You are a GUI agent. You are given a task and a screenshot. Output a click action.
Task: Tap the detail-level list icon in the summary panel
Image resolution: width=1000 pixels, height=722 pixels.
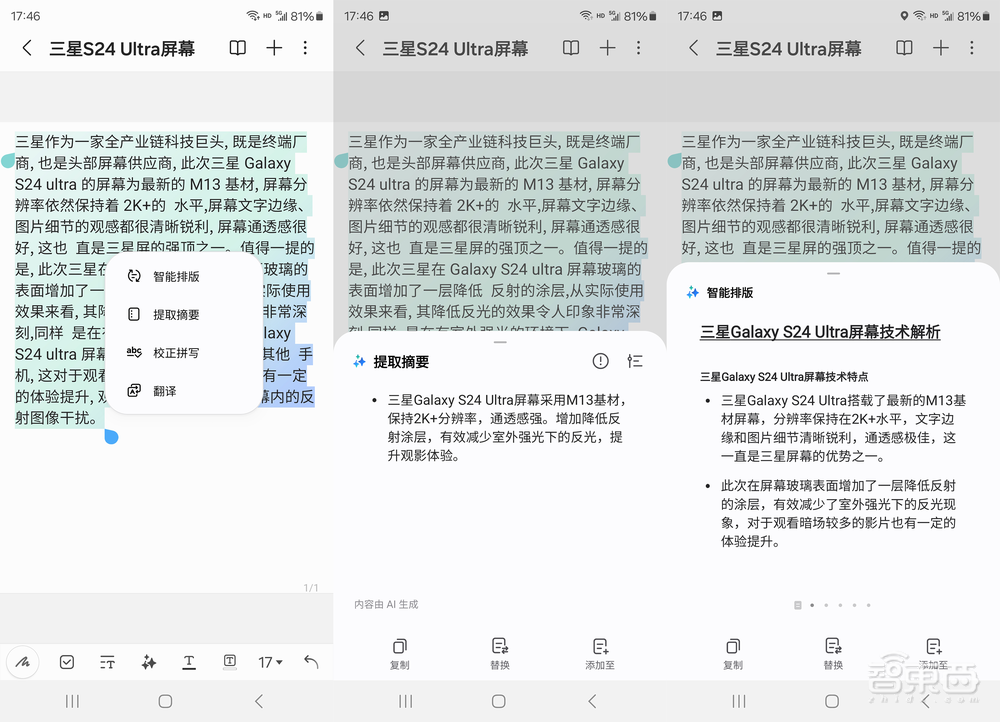point(634,361)
